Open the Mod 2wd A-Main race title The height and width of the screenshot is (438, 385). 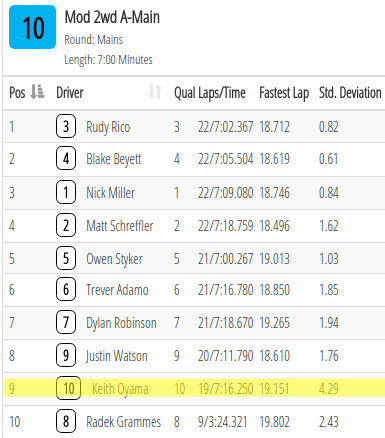pos(112,17)
